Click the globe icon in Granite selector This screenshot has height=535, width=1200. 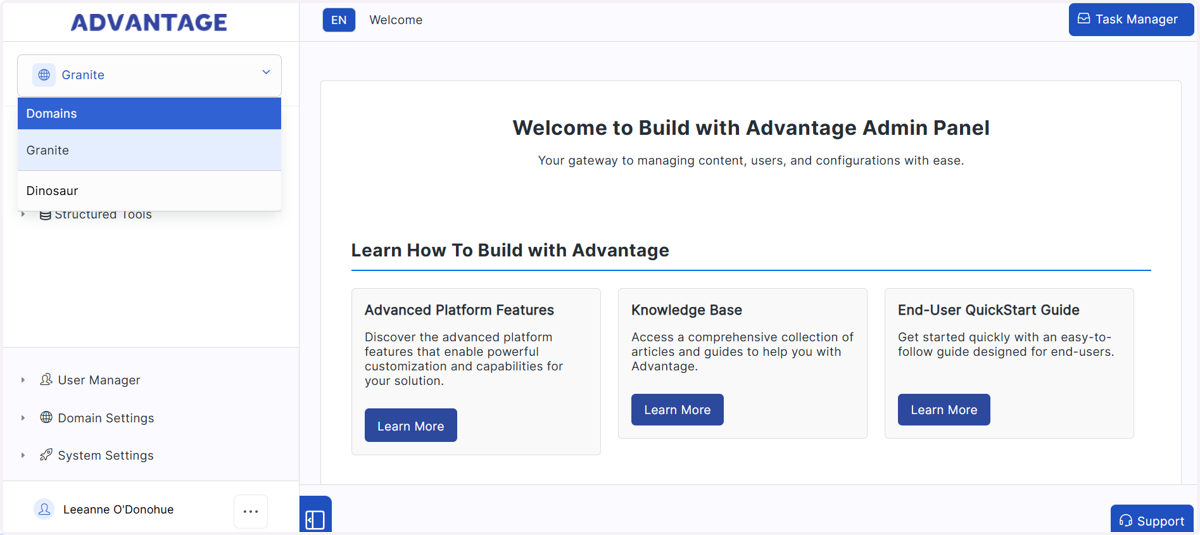44,75
